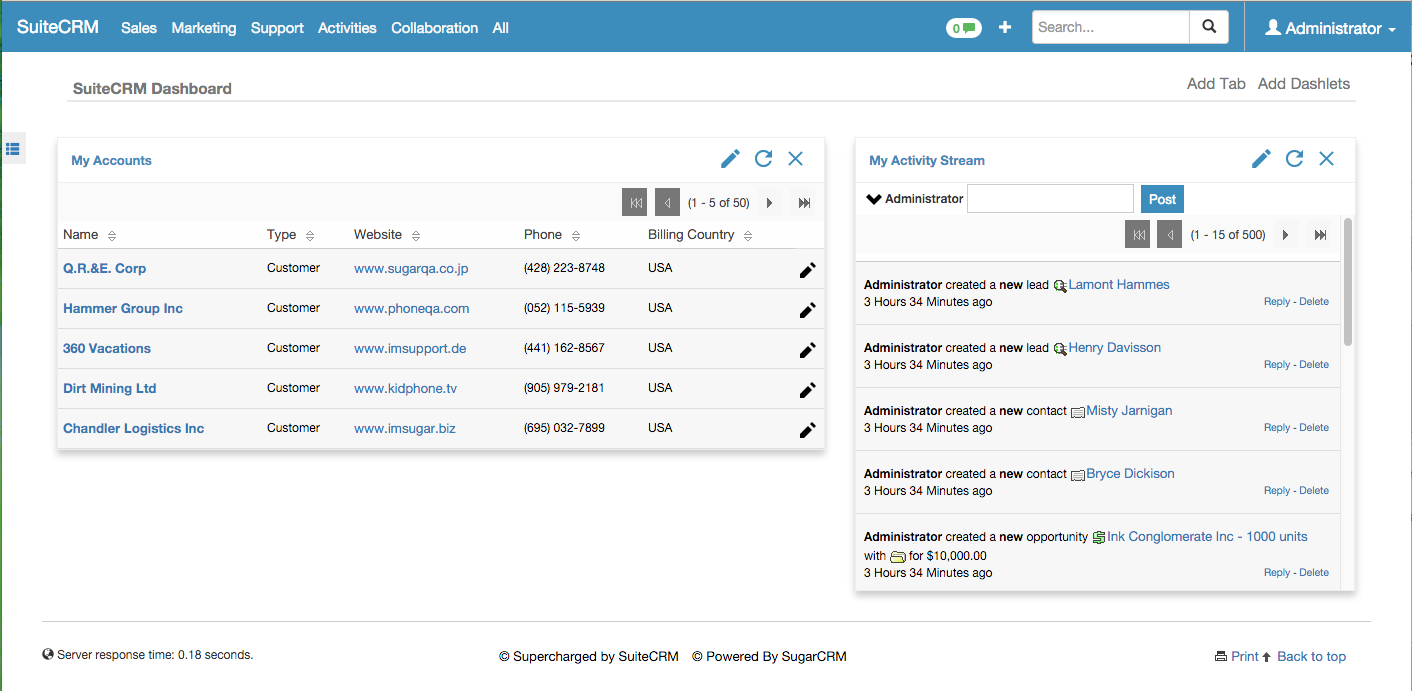This screenshot has width=1412, height=691.
Task: Click the SuiteCRM logo
Action: pyautogui.click(x=58, y=27)
